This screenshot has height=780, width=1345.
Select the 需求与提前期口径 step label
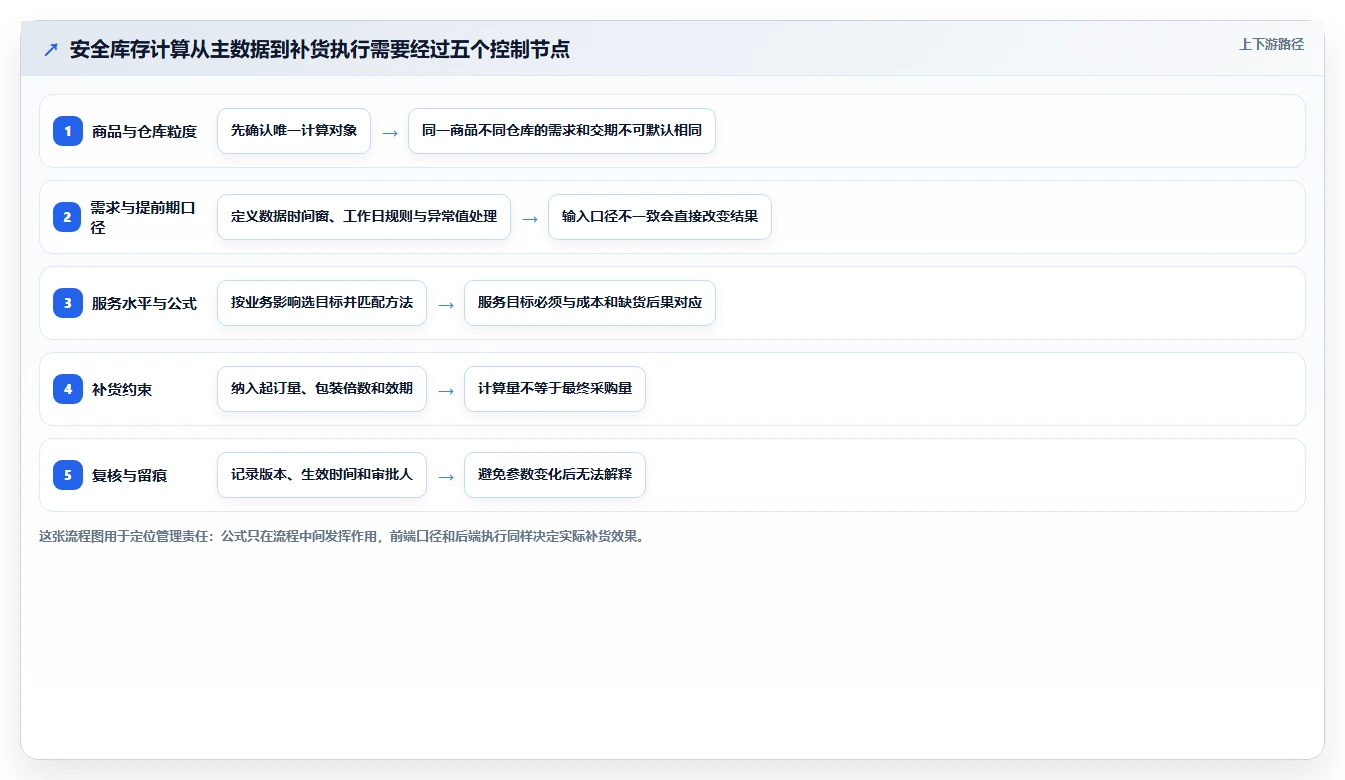[144, 217]
